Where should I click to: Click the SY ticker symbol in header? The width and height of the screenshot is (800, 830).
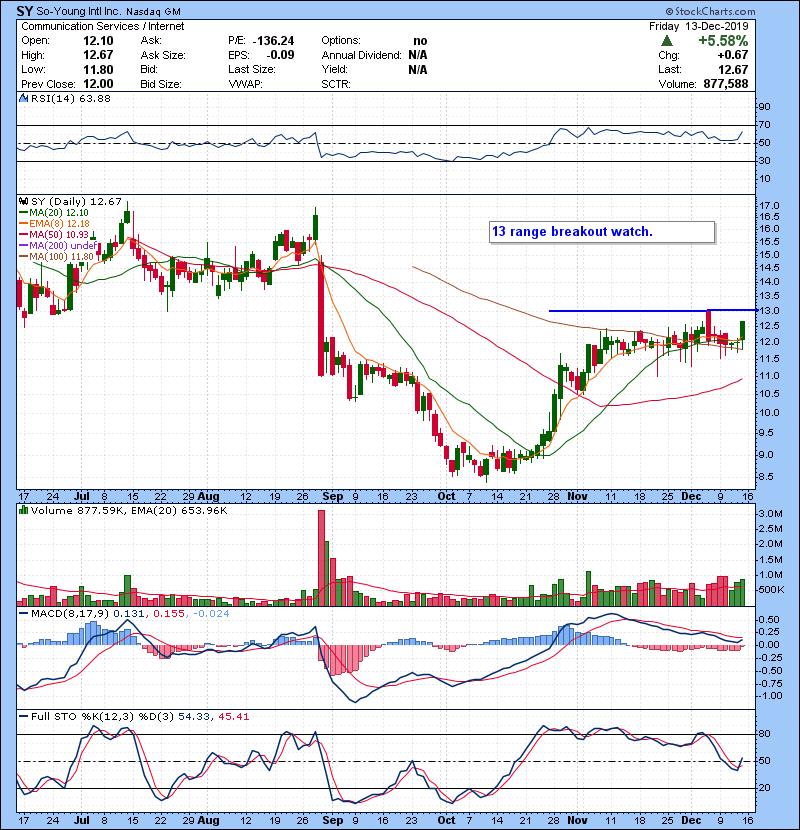[25, 11]
